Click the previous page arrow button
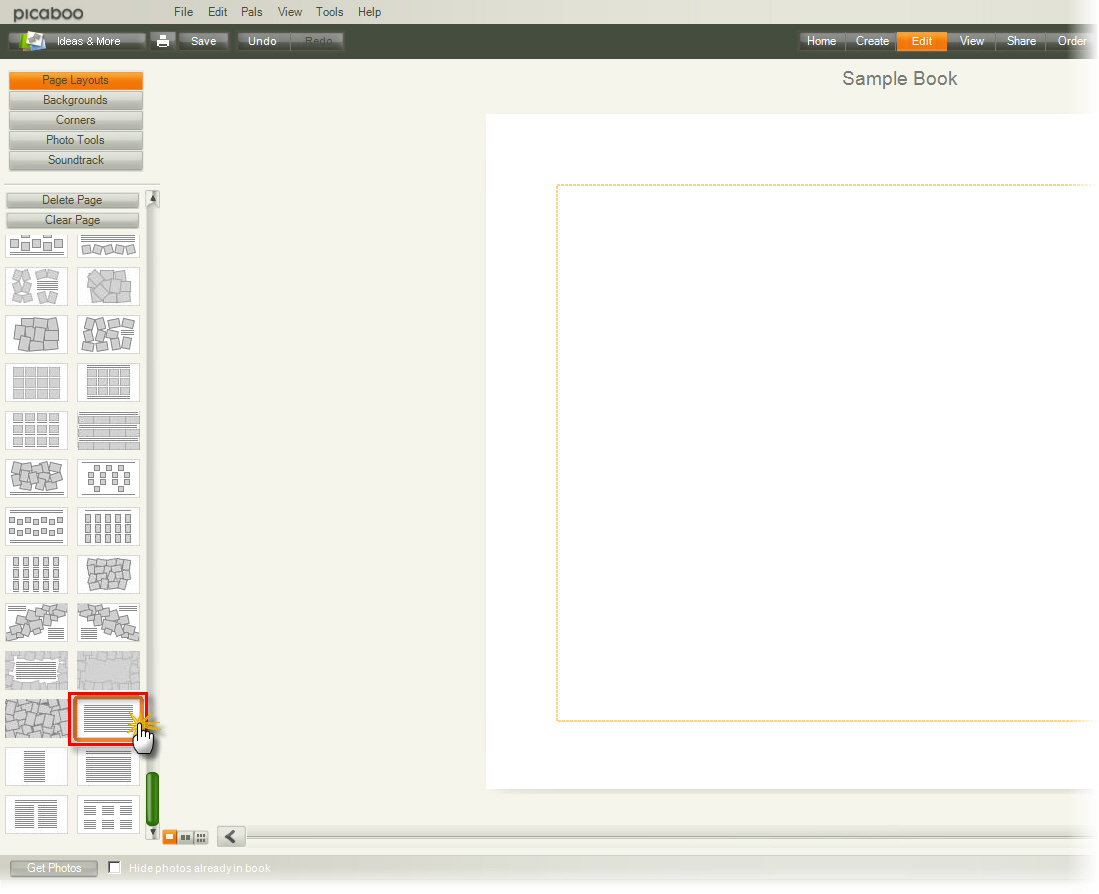Image resolution: width=1099 pixels, height=894 pixels. 231,837
